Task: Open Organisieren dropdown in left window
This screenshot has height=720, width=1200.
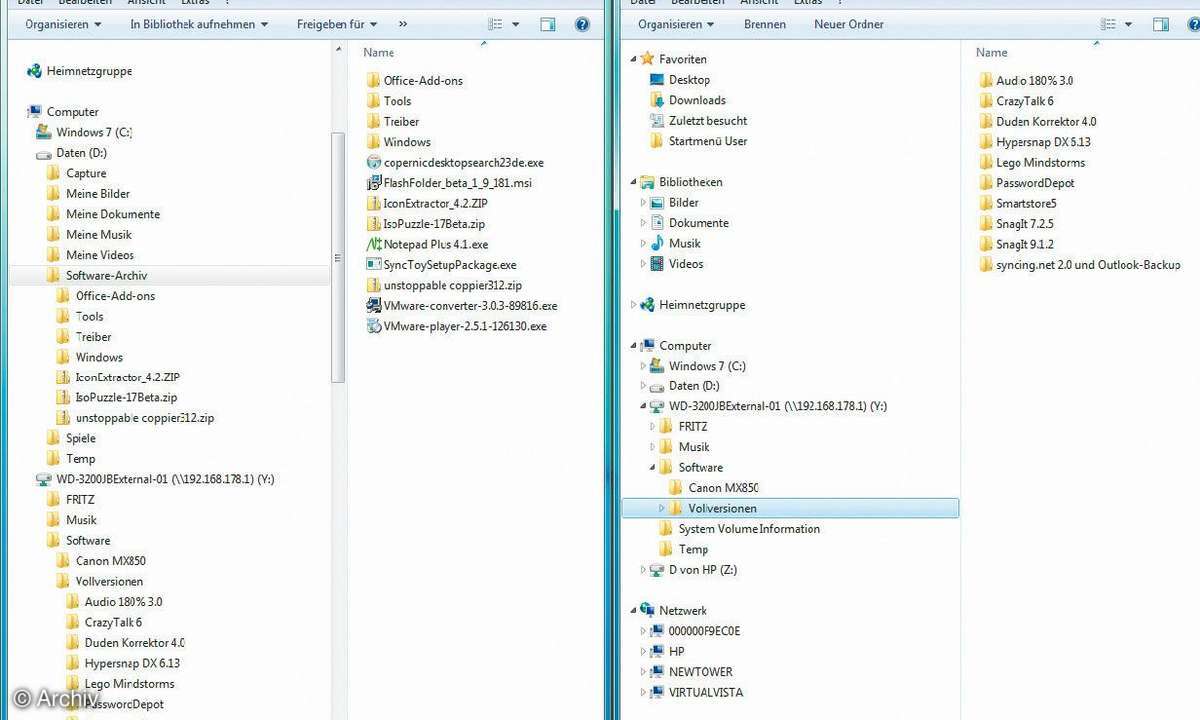Action: (x=62, y=24)
